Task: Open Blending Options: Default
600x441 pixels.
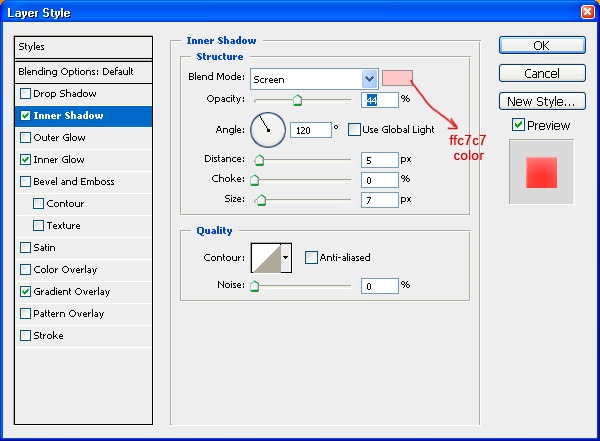Action: pos(83,72)
